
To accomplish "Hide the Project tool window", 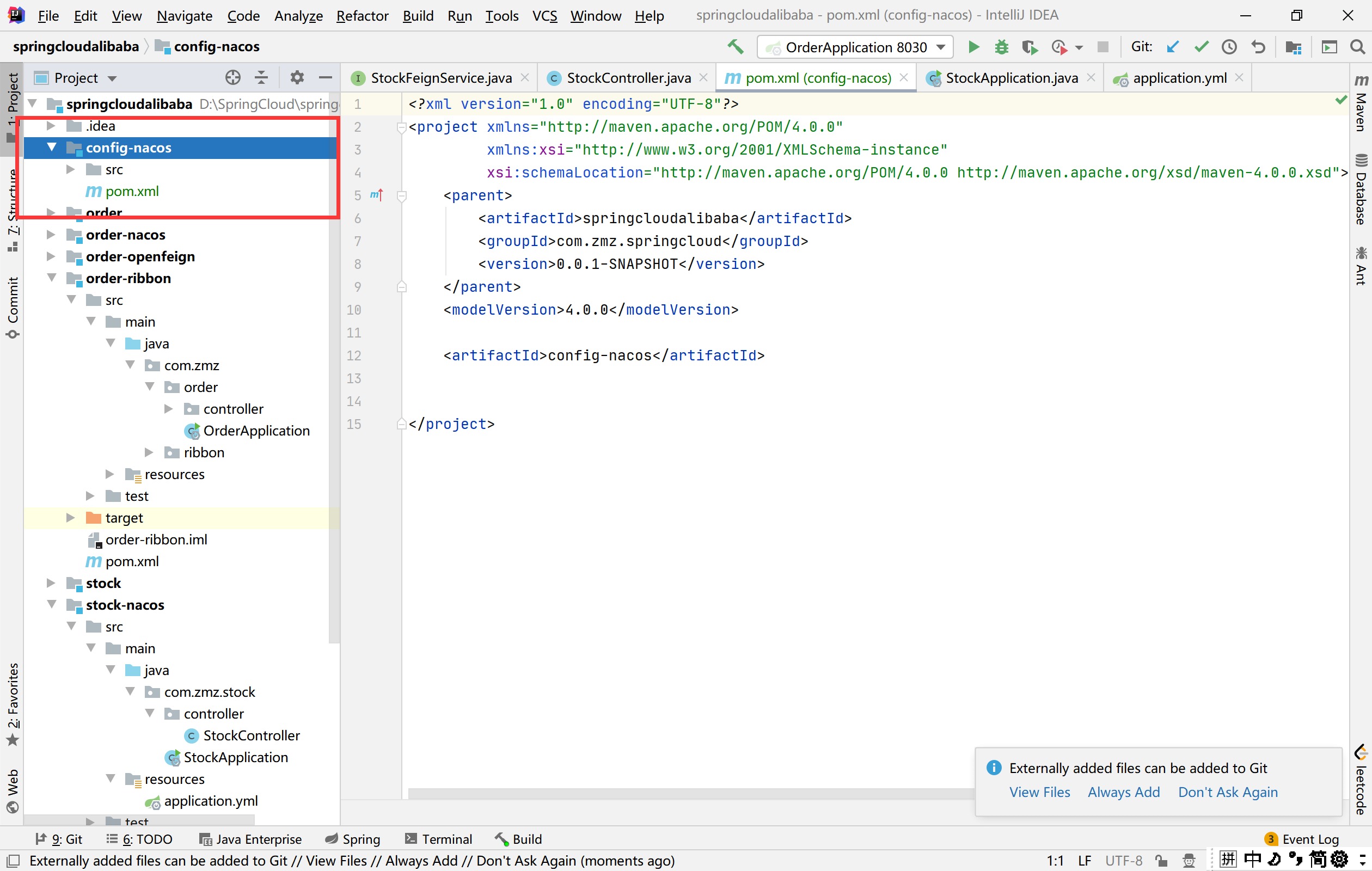I will tap(326, 77).
